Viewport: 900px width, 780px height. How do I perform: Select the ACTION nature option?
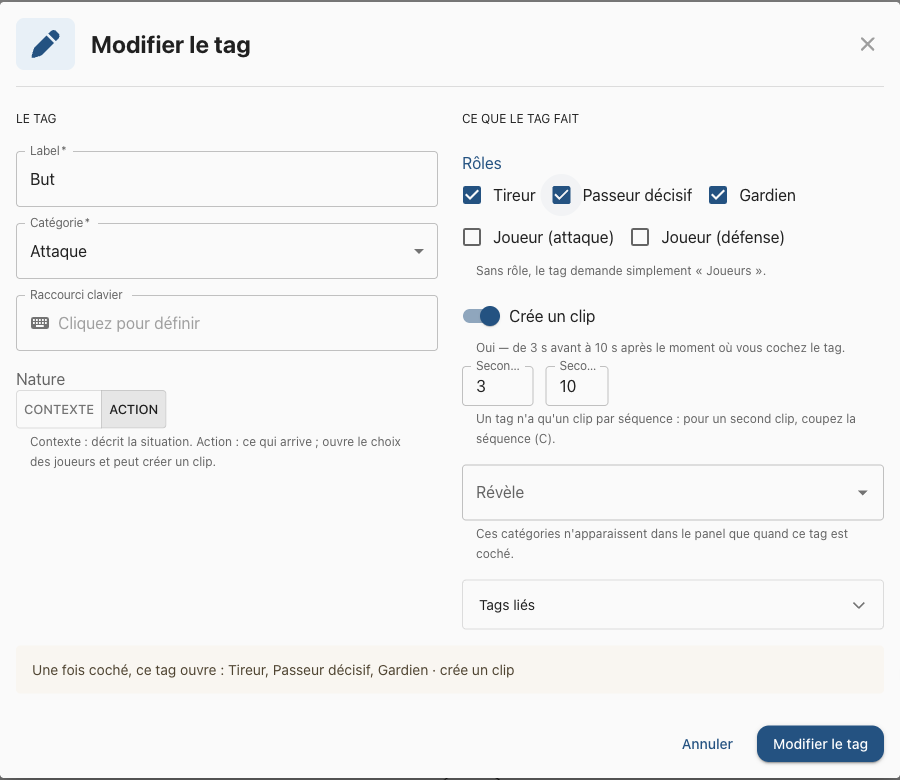(134, 409)
